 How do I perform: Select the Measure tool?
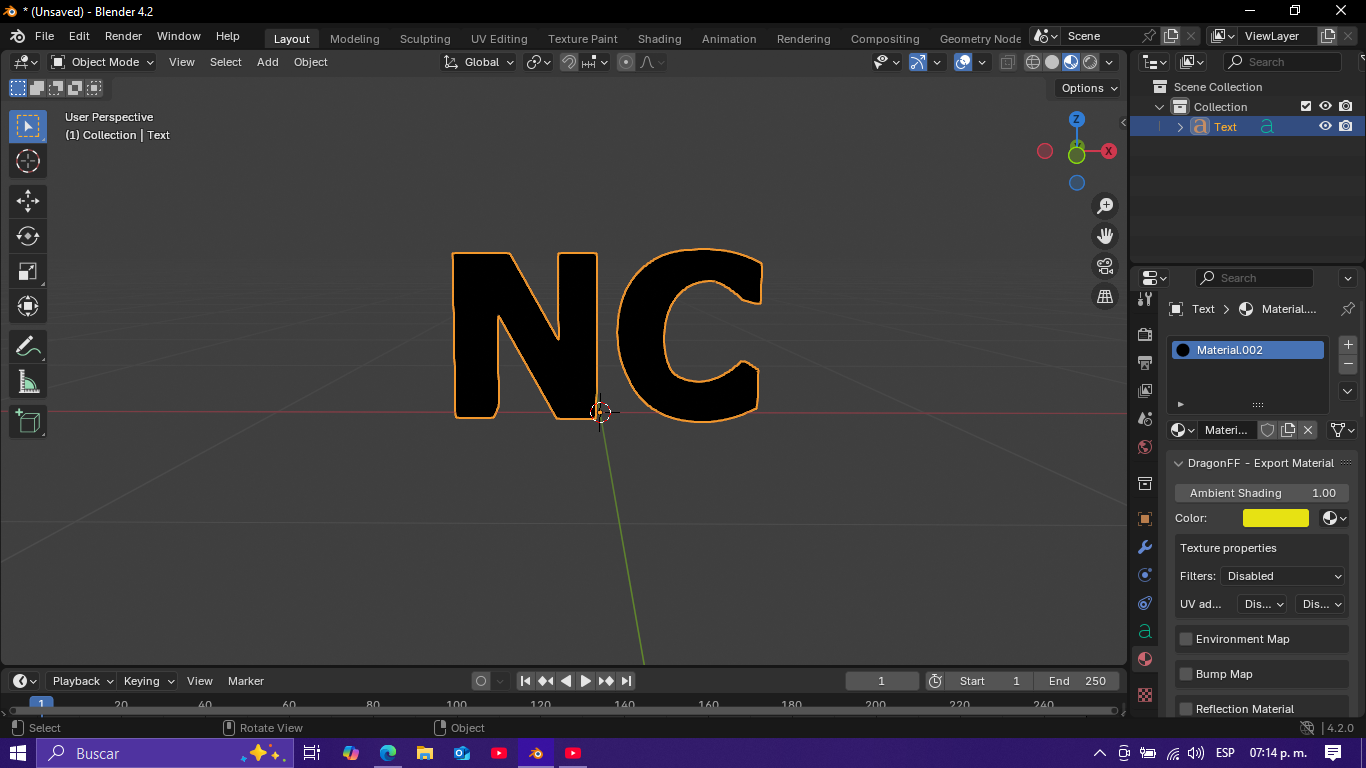28,382
